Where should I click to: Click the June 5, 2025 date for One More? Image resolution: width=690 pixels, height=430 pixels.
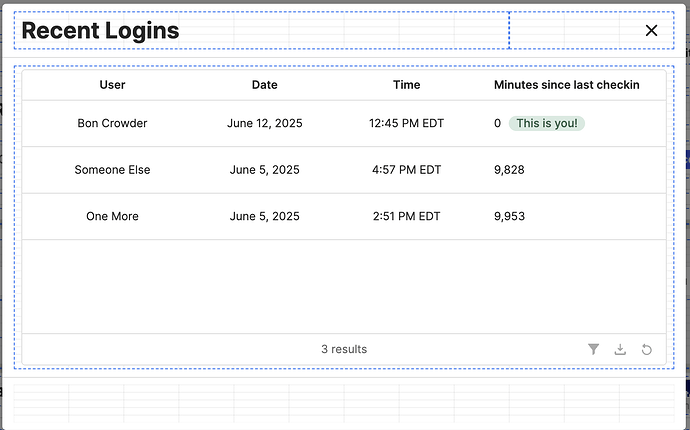[264, 216]
